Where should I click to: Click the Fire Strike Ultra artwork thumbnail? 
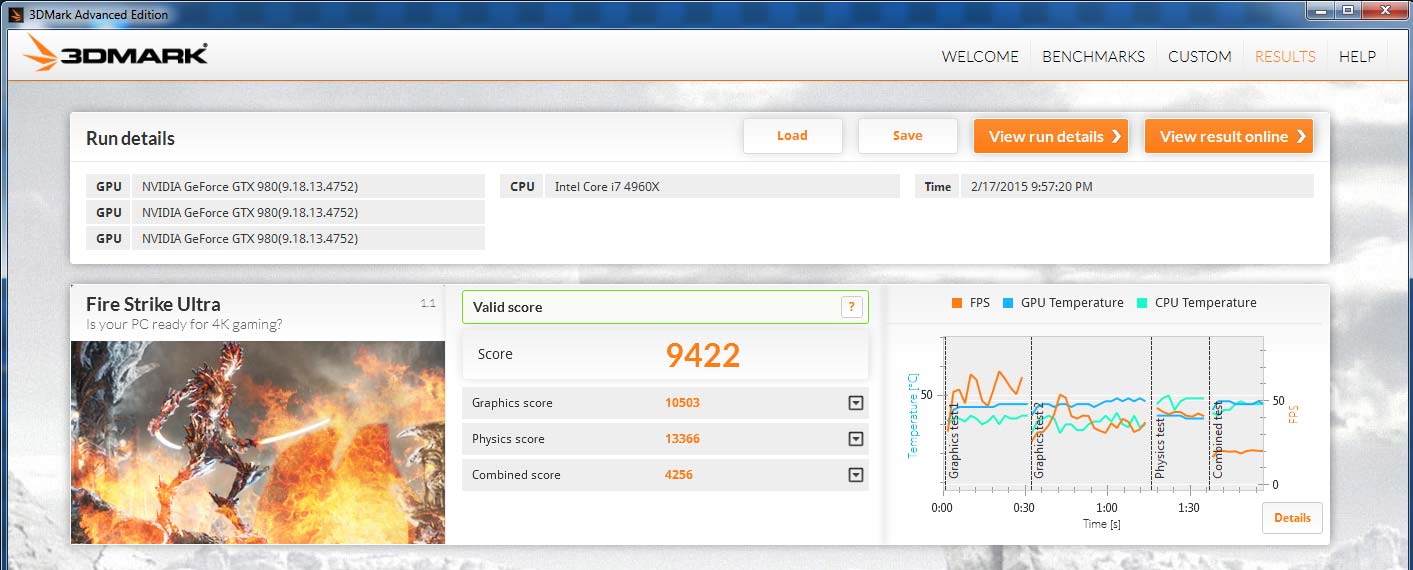tap(258, 442)
